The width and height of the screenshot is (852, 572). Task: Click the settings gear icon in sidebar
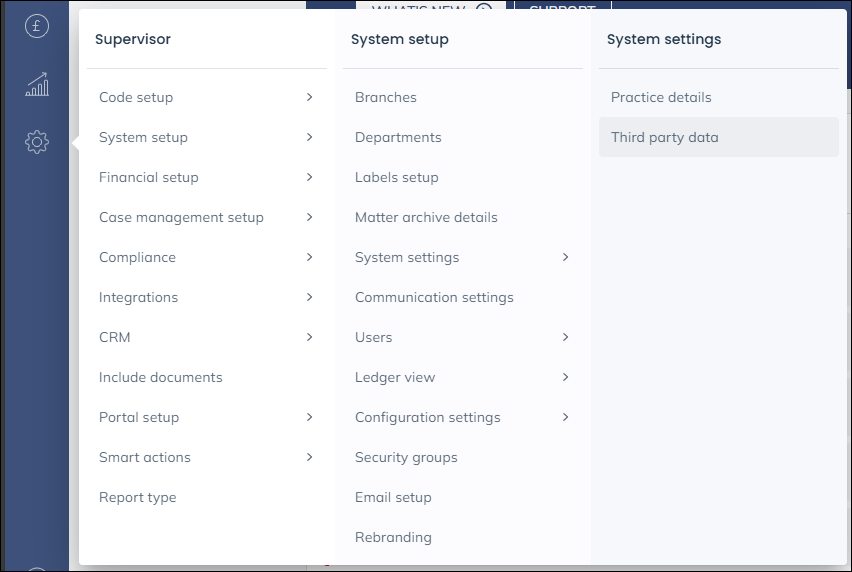pyautogui.click(x=37, y=142)
